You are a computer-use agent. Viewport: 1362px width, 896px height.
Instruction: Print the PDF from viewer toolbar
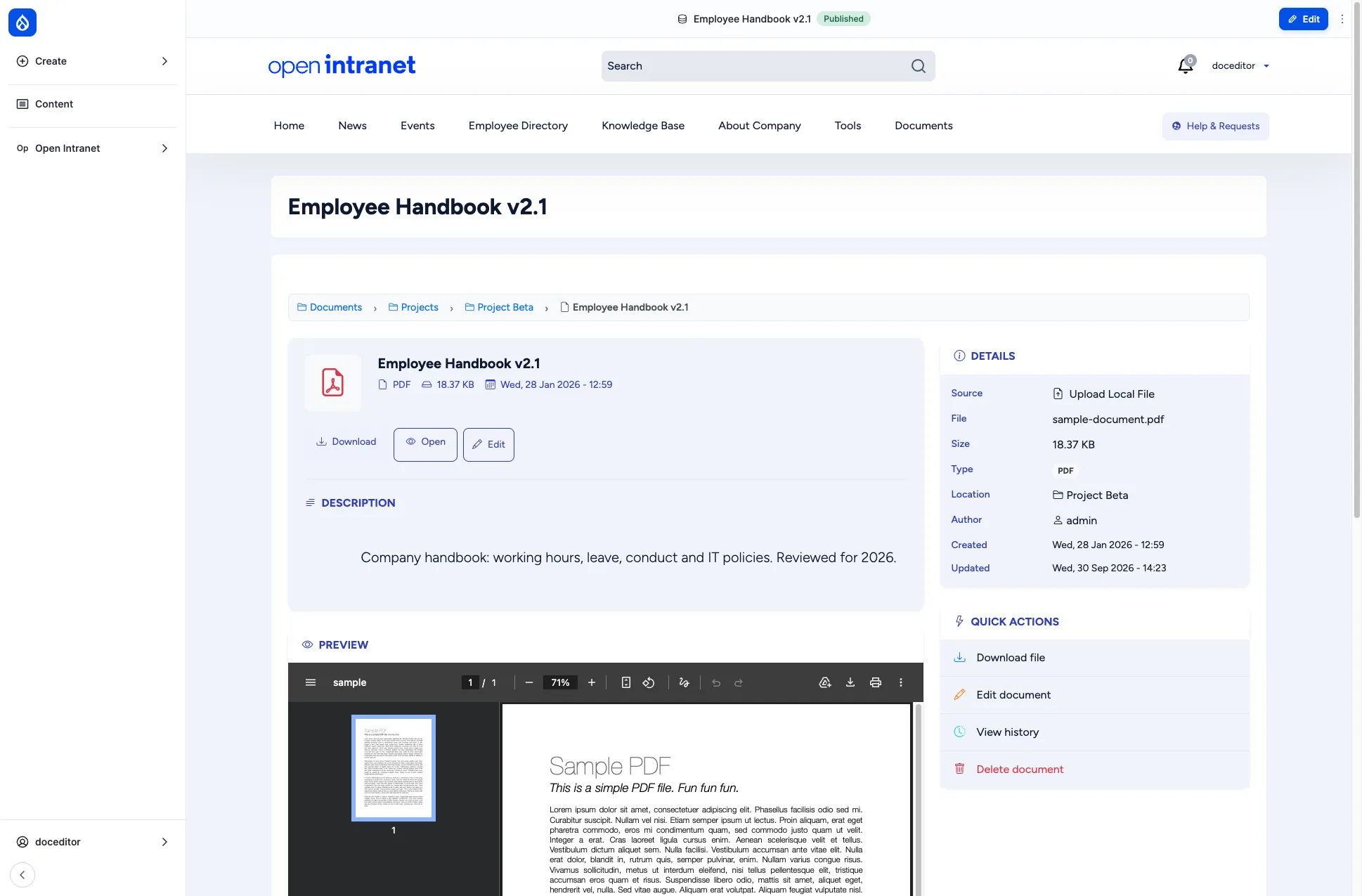[876, 682]
